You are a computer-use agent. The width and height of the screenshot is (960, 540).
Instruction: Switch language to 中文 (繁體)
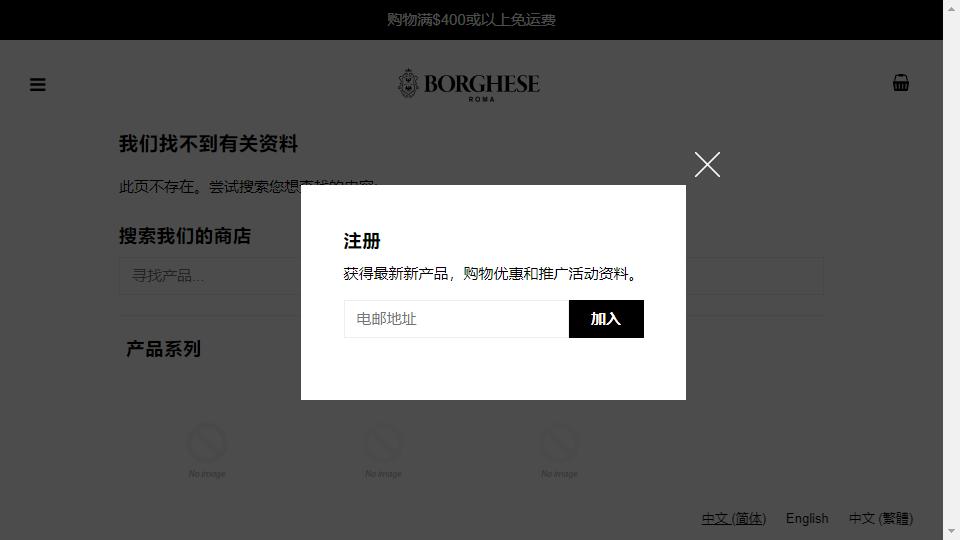(881, 519)
